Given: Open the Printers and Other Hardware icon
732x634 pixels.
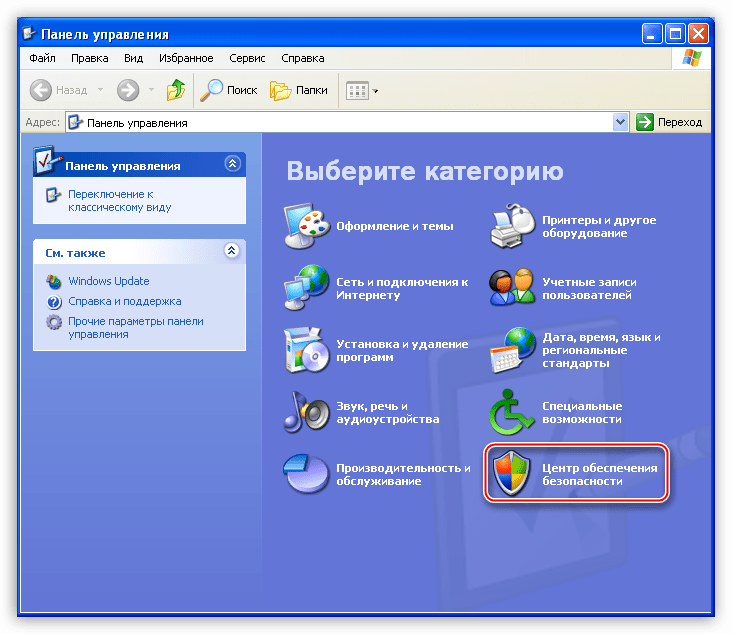Looking at the screenshot, I should pyautogui.click(x=512, y=226).
